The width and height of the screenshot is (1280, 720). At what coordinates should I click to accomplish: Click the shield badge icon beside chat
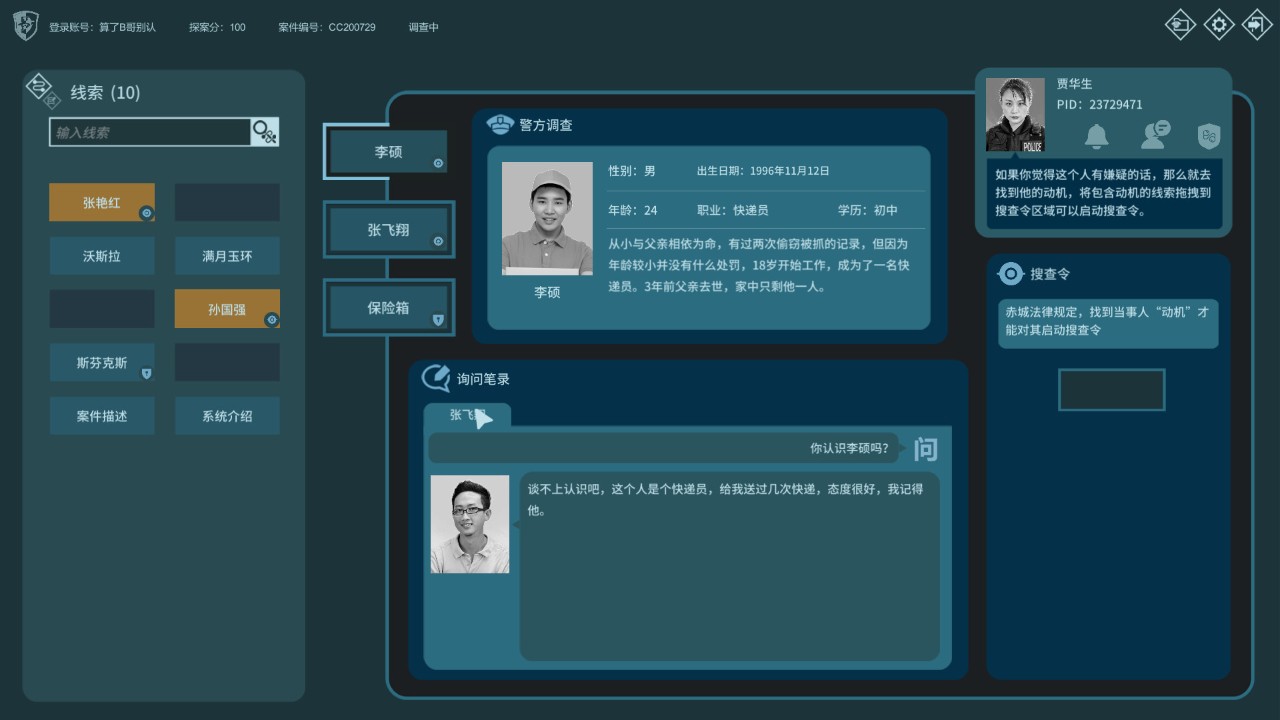[x=1209, y=135]
